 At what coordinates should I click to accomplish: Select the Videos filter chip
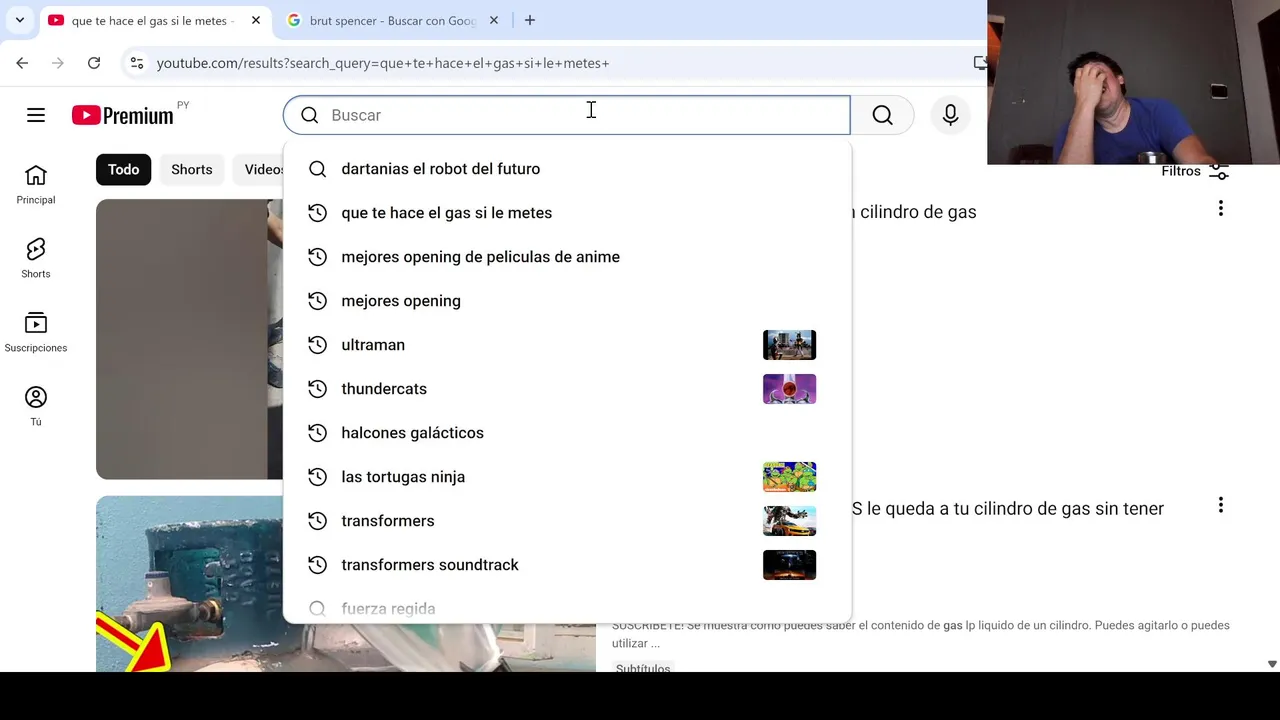pos(259,170)
